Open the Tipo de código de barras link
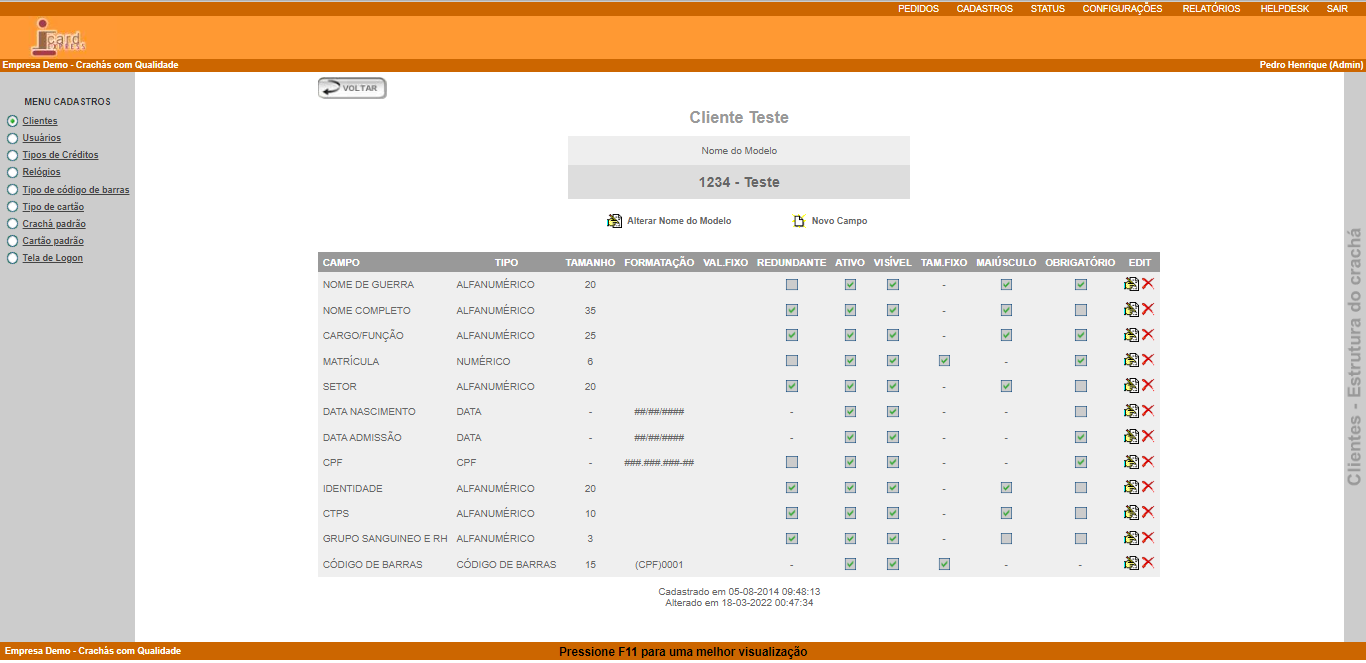The image size is (1366, 663). 76,190
